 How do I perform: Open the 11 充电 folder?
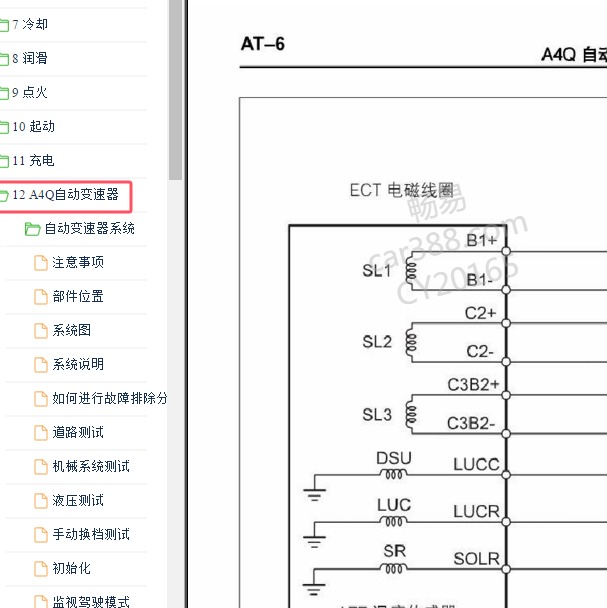(33, 161)
